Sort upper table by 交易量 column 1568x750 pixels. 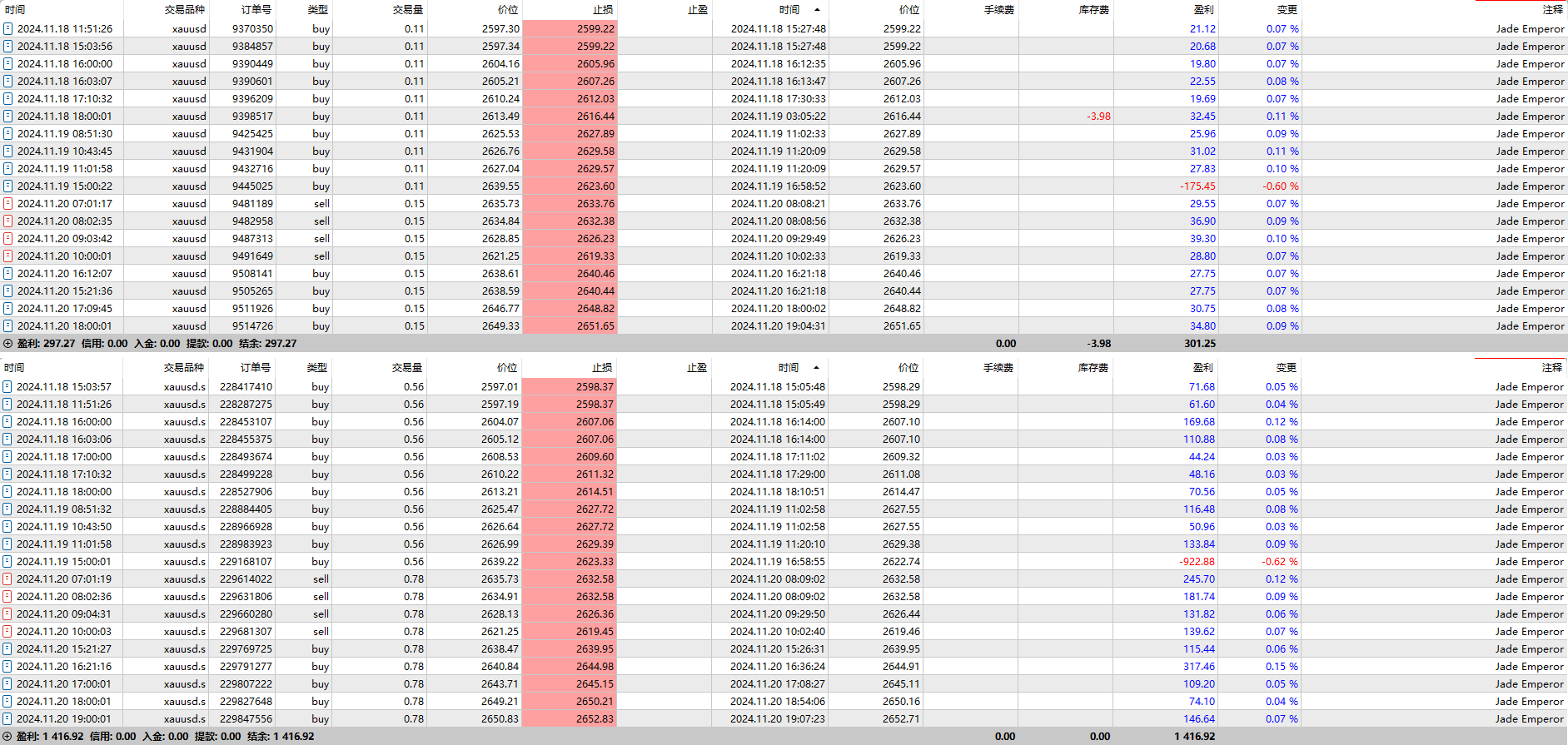[408, 10]
